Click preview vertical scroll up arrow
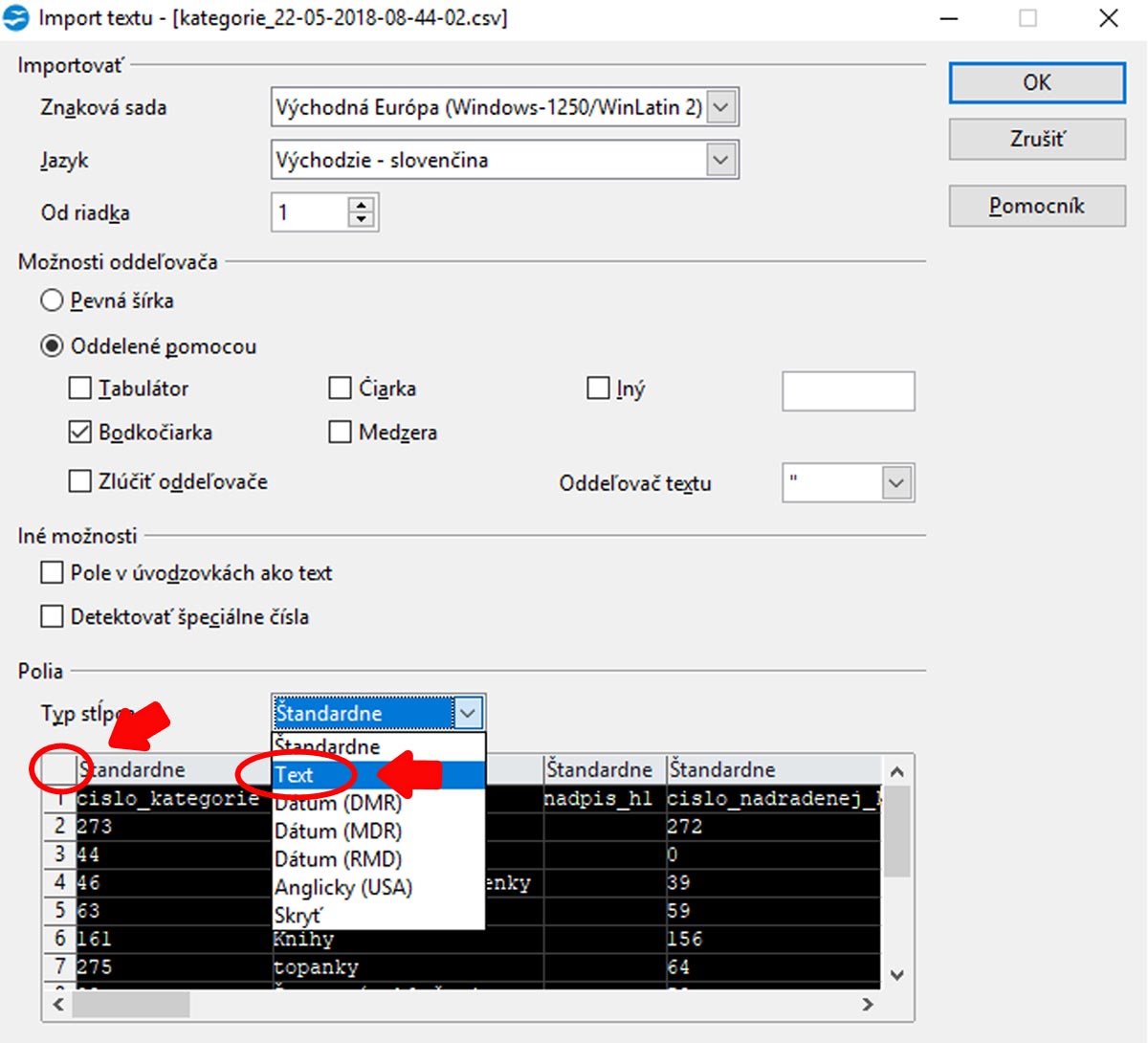The width and height of the screenshot is (1148, 1043). point(896,771)
